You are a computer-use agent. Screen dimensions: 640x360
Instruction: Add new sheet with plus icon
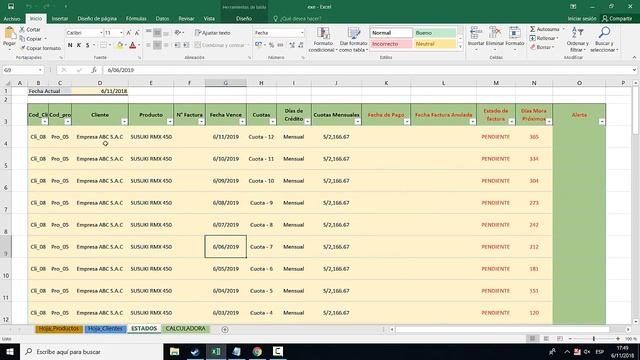point(225,329)
